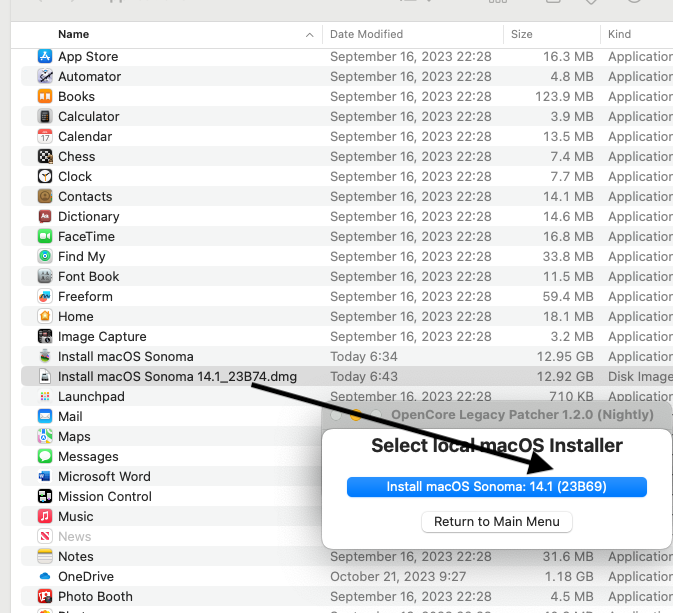Select the Microsoft Word icon
Viewport: 673px width, 613px height.
(45, 476)
